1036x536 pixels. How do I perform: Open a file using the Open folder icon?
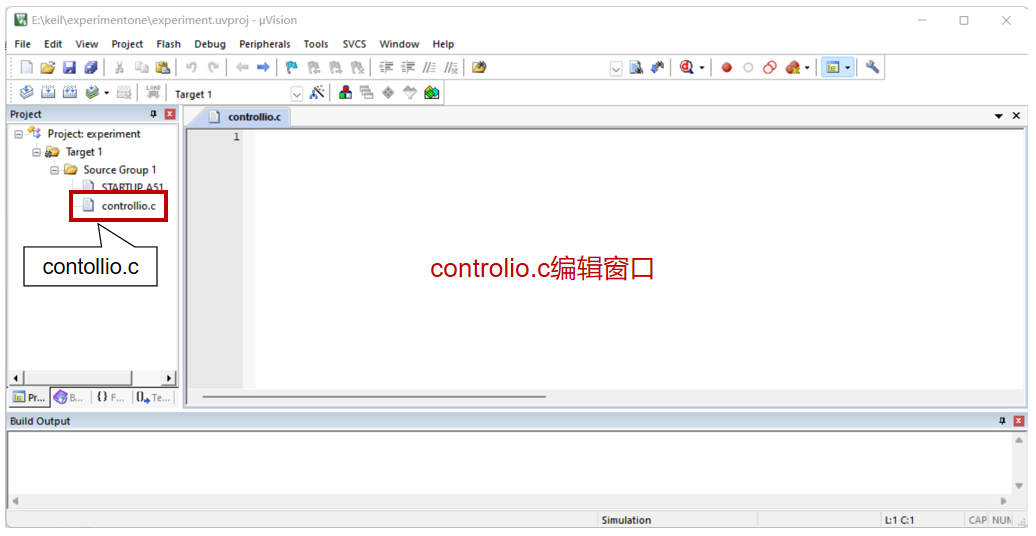pos(48,67)
